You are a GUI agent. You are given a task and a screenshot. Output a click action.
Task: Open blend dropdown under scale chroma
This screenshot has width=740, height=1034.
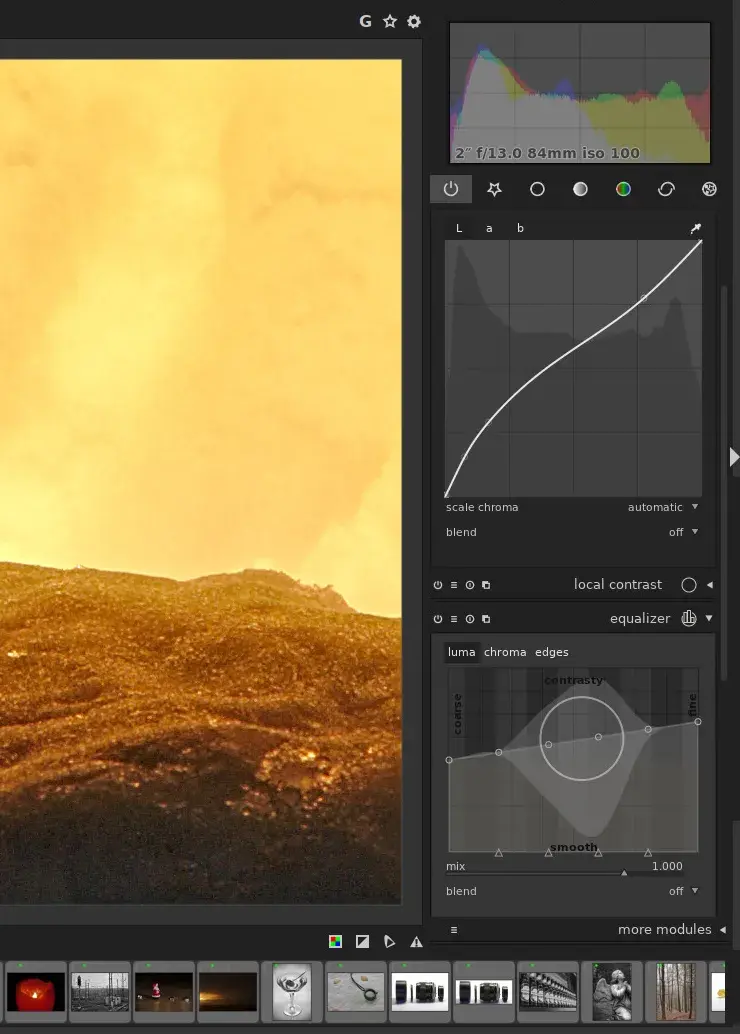click(683, 532)
